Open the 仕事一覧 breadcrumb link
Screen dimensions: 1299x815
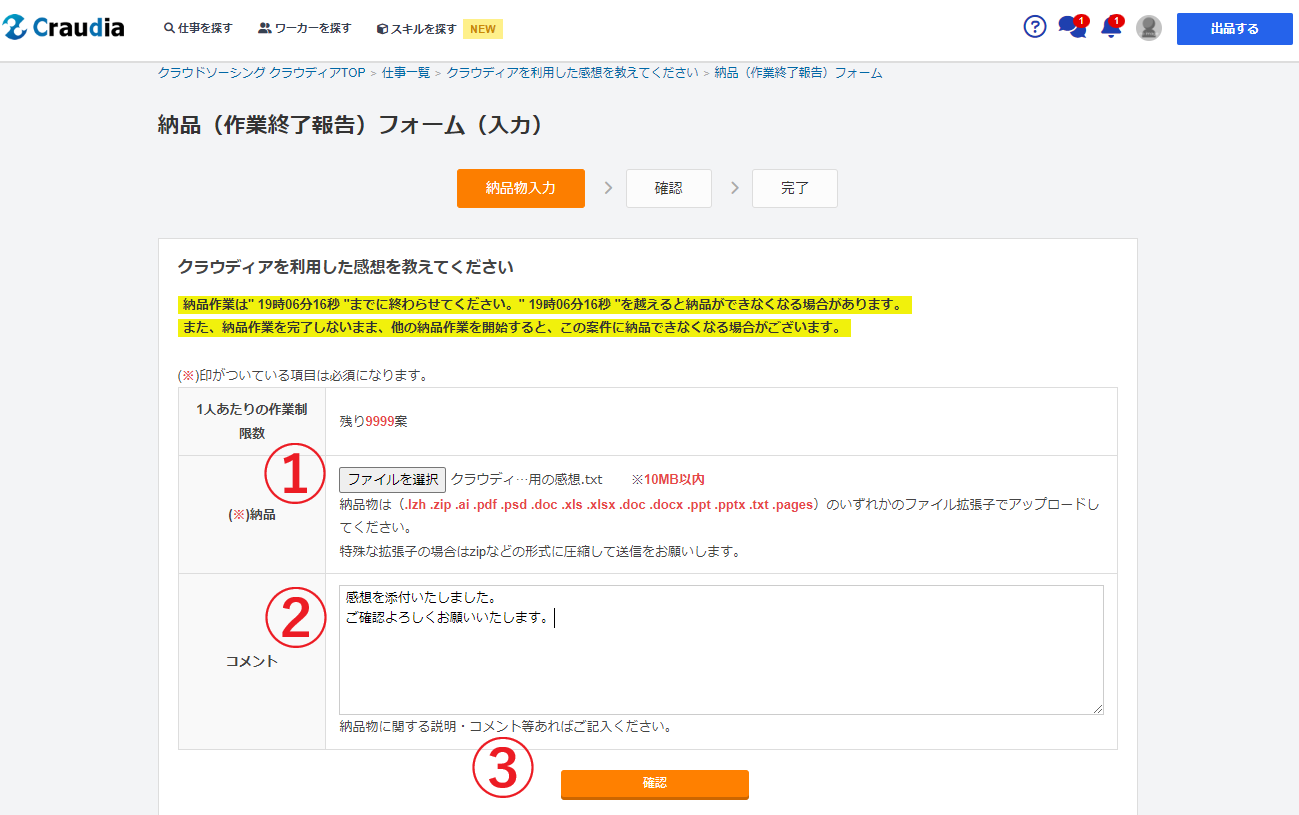tap(406, 73)
